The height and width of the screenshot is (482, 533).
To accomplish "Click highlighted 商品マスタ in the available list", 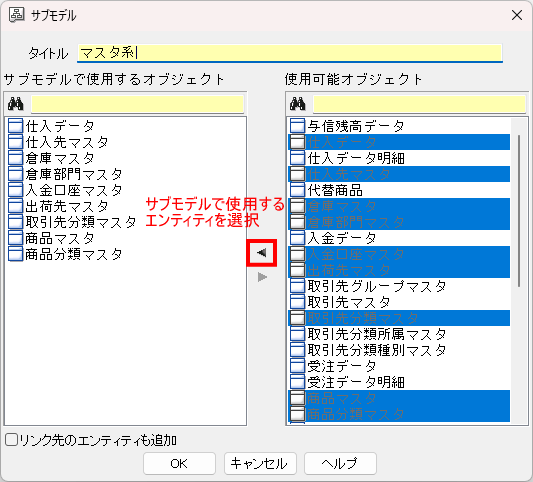I will point(399,398).
